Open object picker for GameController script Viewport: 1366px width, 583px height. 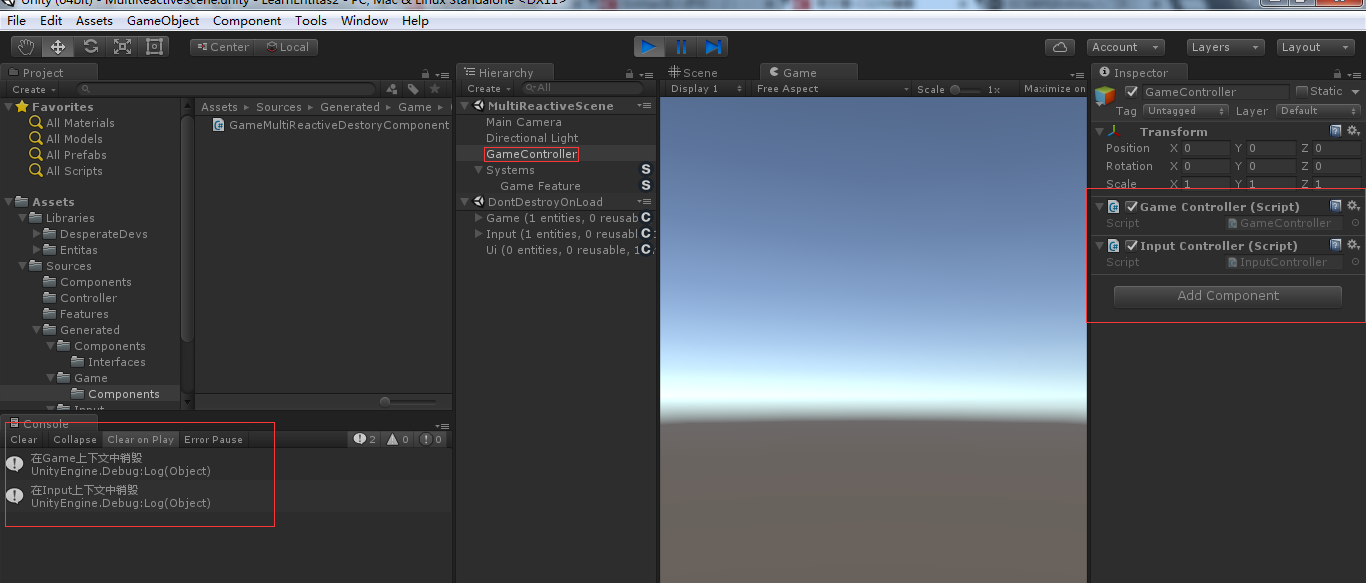point(1355,223)
